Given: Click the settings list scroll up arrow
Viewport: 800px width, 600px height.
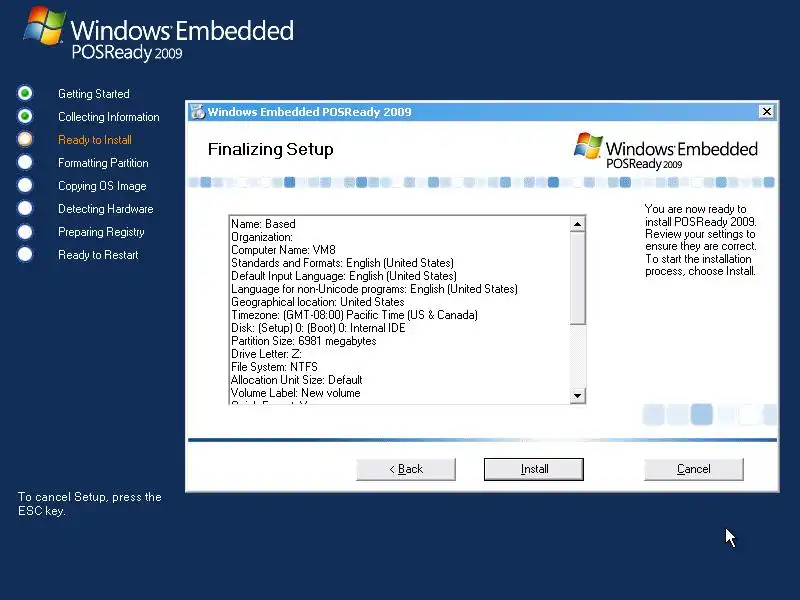Looking at the screenshot, I should click(x=578, y=224).
